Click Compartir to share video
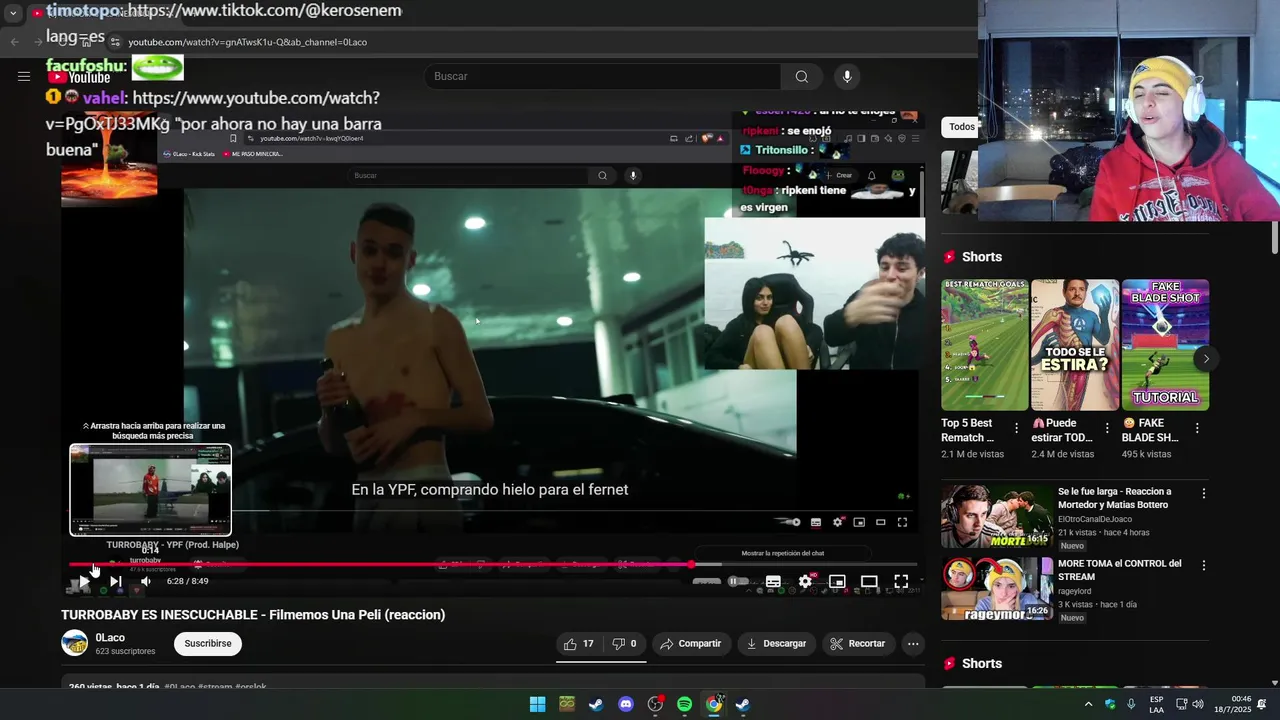Screen dimensions: 1280x720 point(691,644)
